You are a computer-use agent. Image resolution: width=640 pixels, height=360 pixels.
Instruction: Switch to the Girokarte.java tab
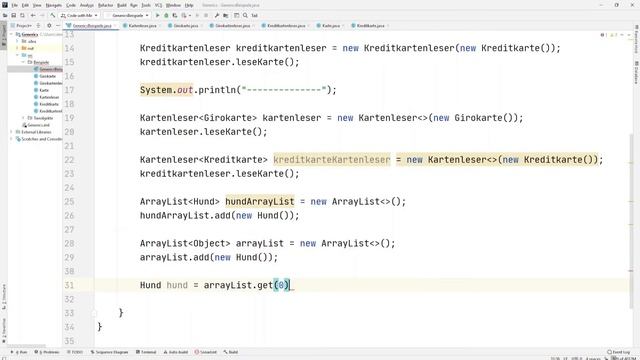pos(185,26)
